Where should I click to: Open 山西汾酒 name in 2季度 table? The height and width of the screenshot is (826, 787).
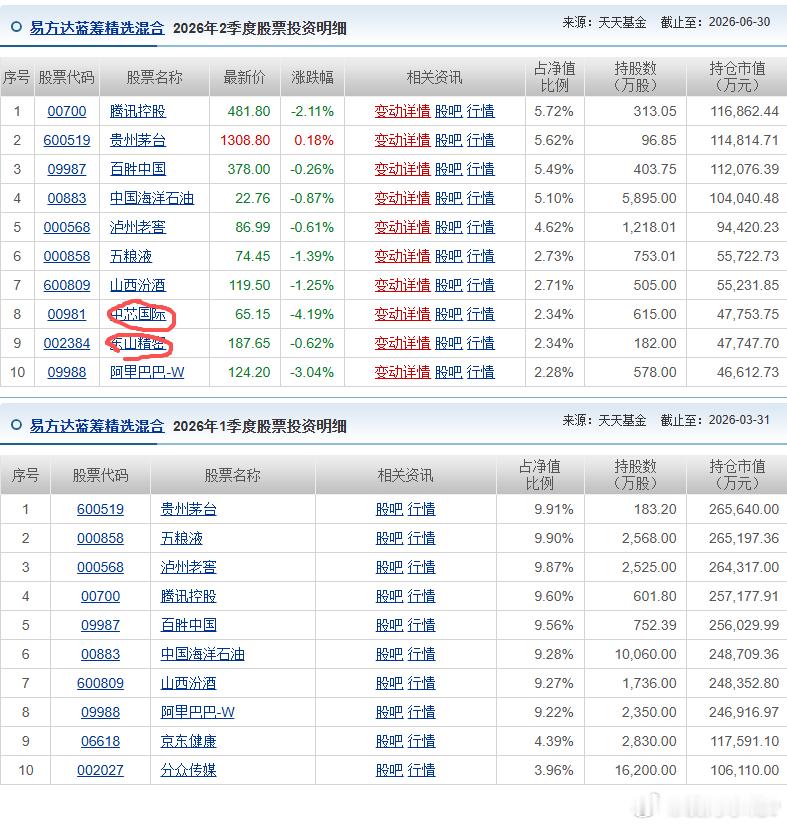pyautogui.click(x=138, y=285)
